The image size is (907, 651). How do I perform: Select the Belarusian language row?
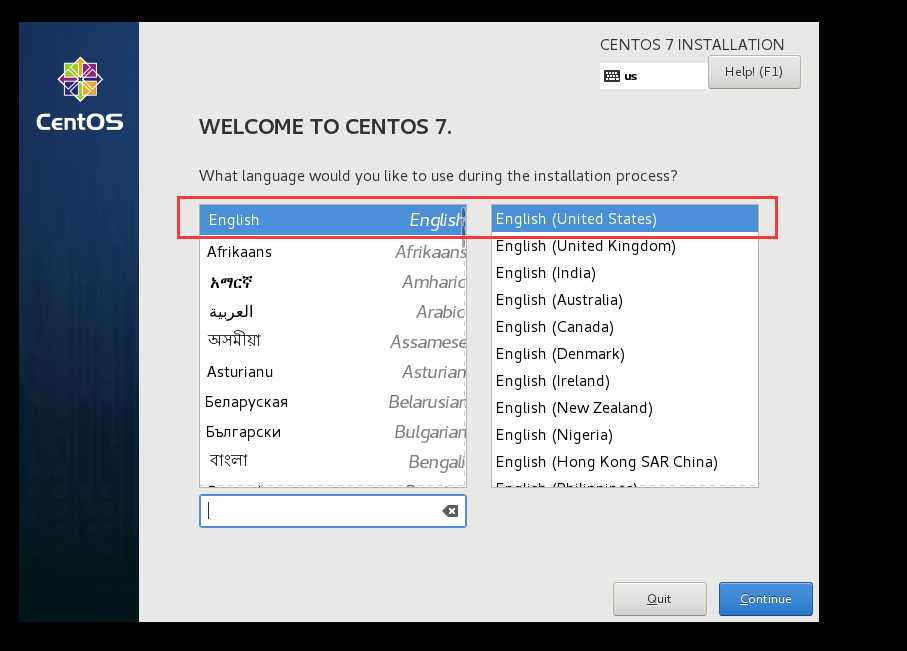click(x=333, y=402)
